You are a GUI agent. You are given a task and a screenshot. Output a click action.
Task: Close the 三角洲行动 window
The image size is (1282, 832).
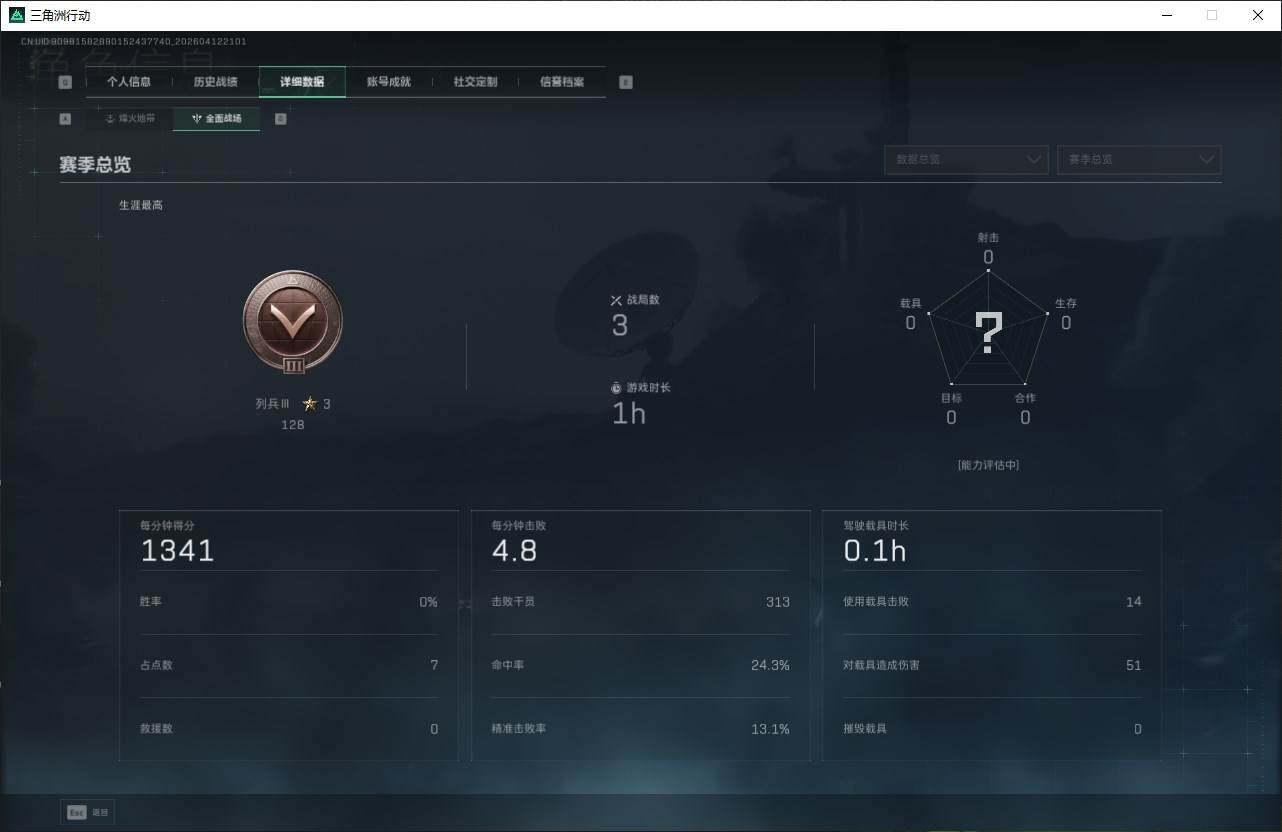click(1258, 15)
